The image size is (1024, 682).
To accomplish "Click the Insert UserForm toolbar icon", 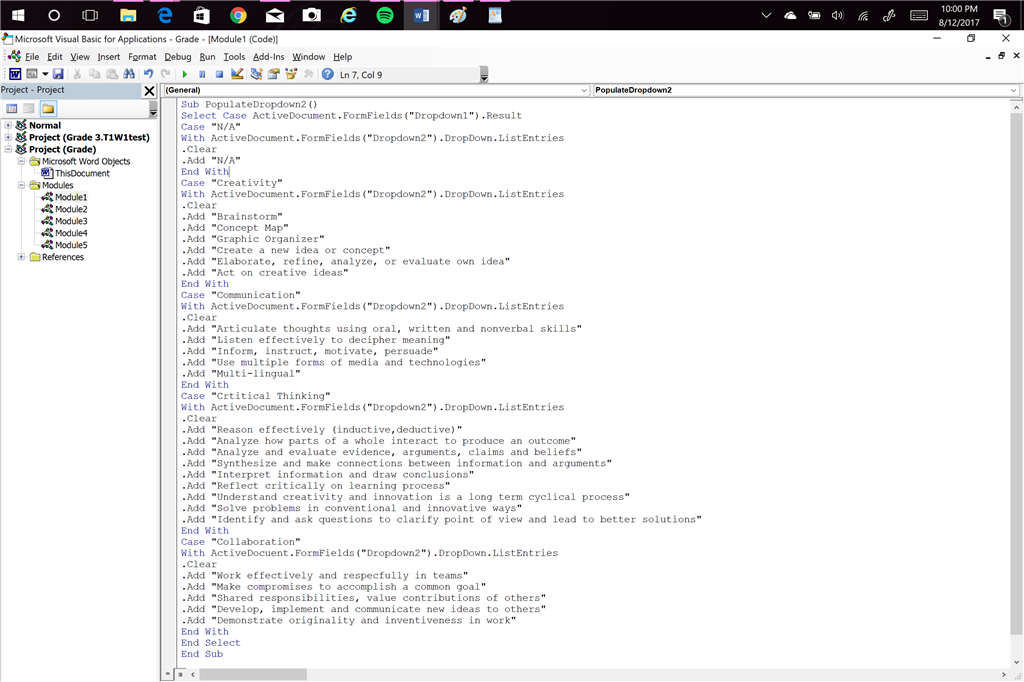I will pos(31,74).
